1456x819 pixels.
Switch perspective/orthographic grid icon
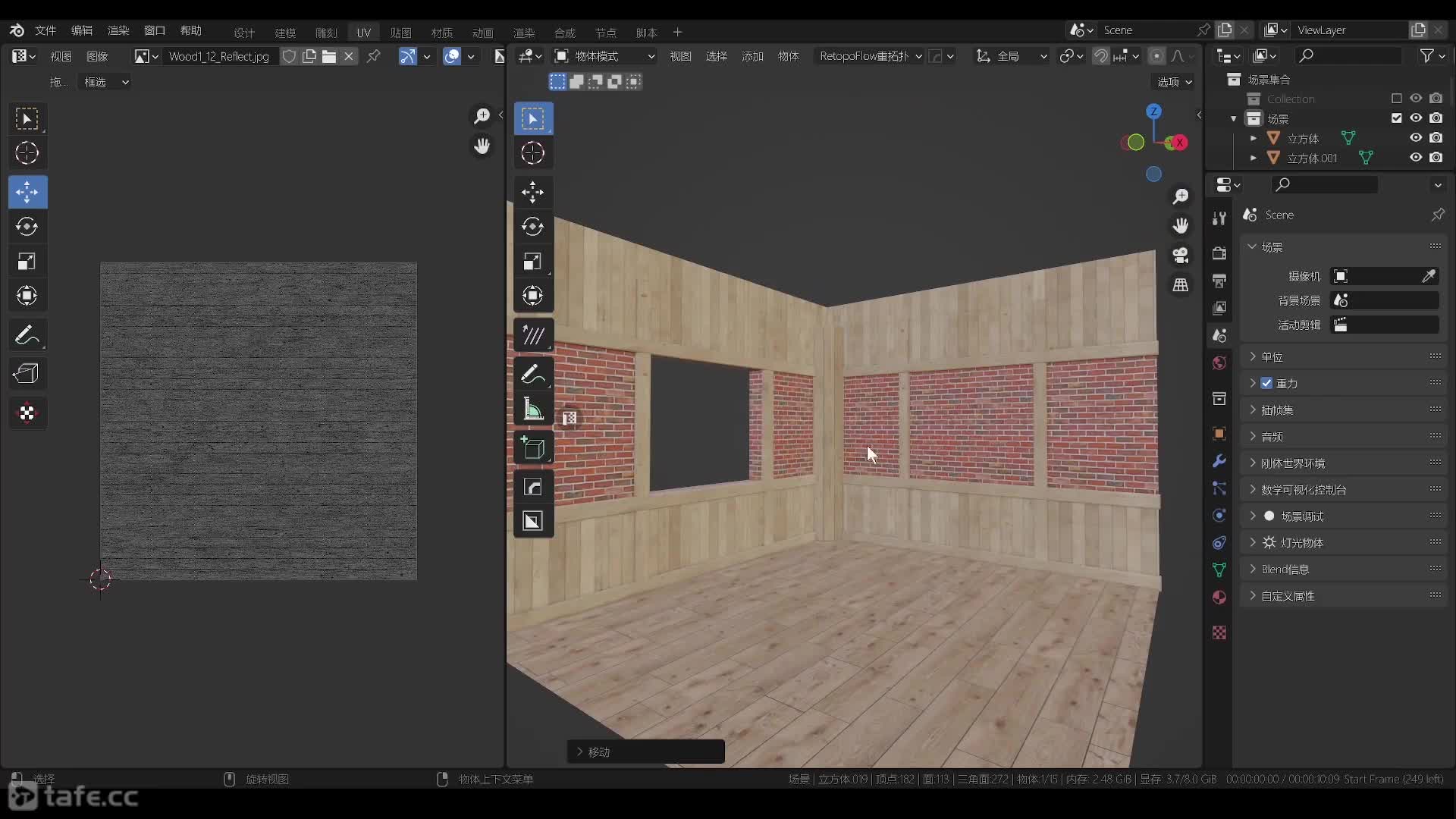click(x=1181, y=285)
